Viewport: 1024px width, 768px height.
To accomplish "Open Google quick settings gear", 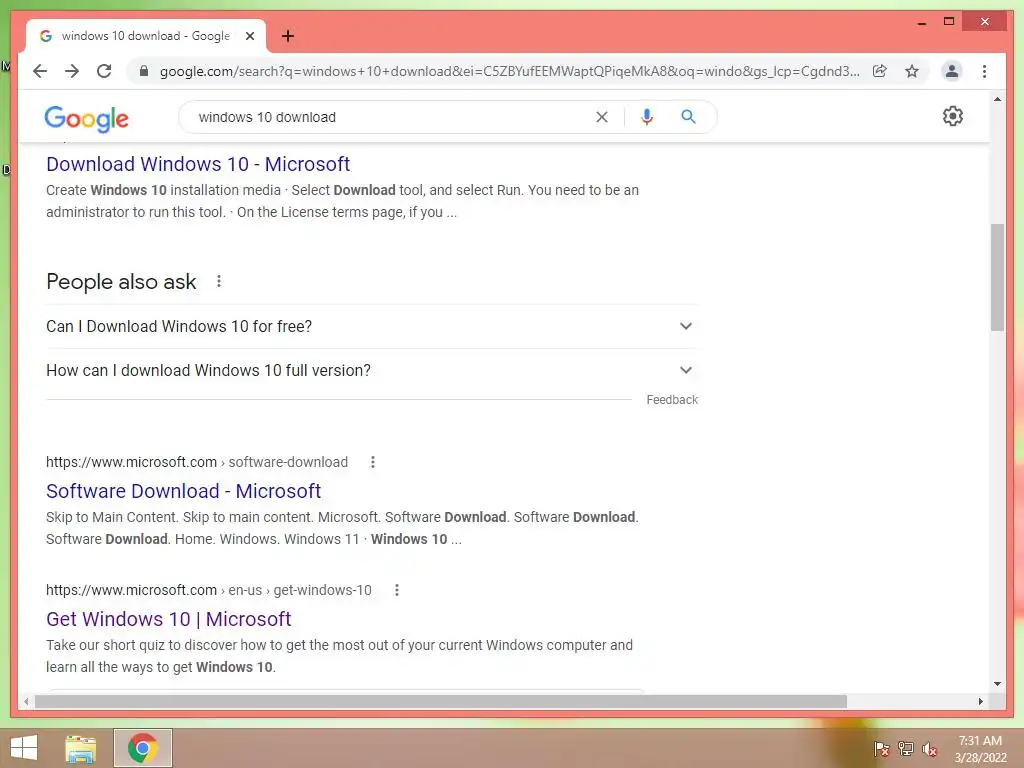I will [952, 116].
